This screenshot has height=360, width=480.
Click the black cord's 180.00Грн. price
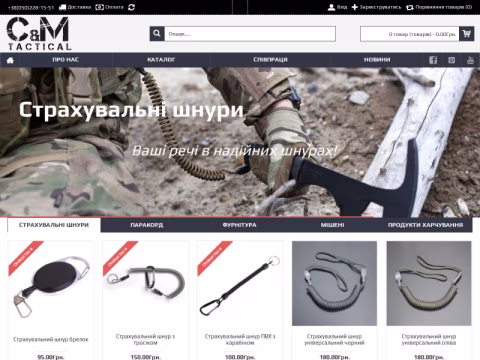coord(334,357)
